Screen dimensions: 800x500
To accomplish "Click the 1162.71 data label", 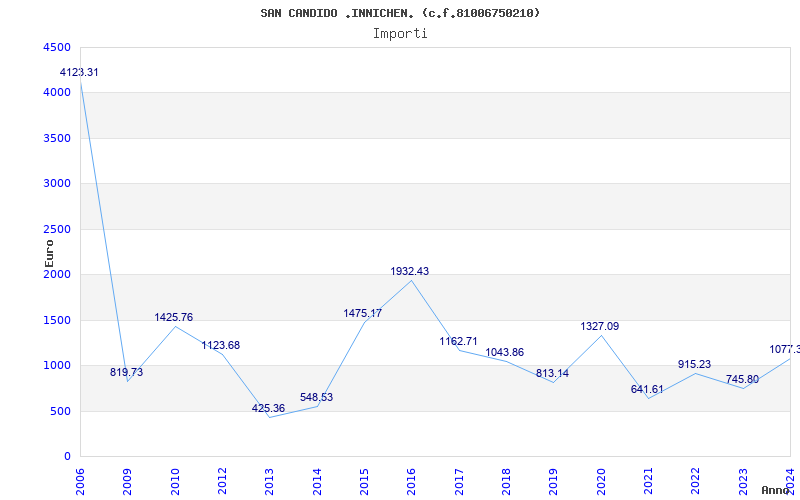I will coord(459,341).
